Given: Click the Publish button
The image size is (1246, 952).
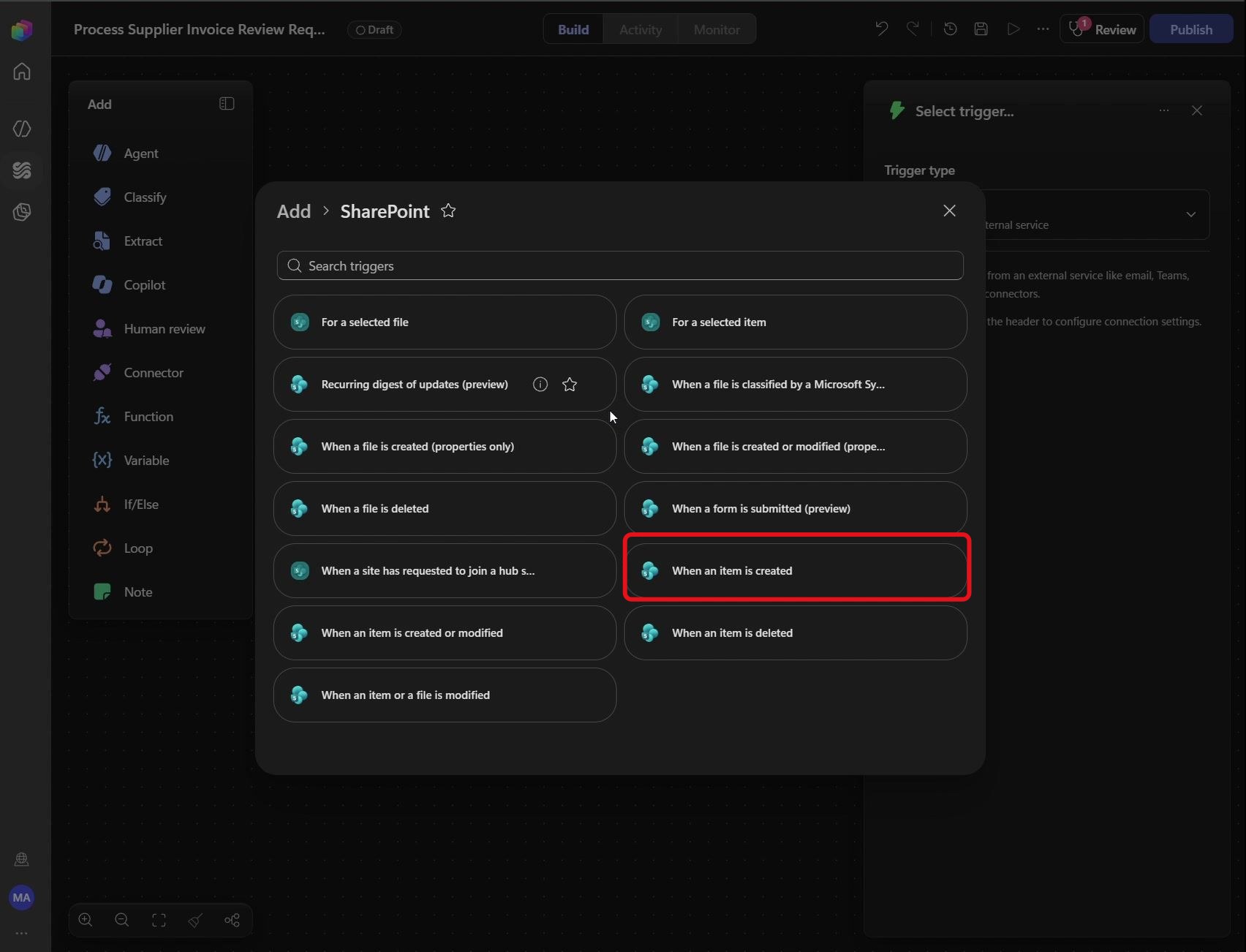Looking at the screenshot, I should pyautogui.click(x=1191, y=29).
